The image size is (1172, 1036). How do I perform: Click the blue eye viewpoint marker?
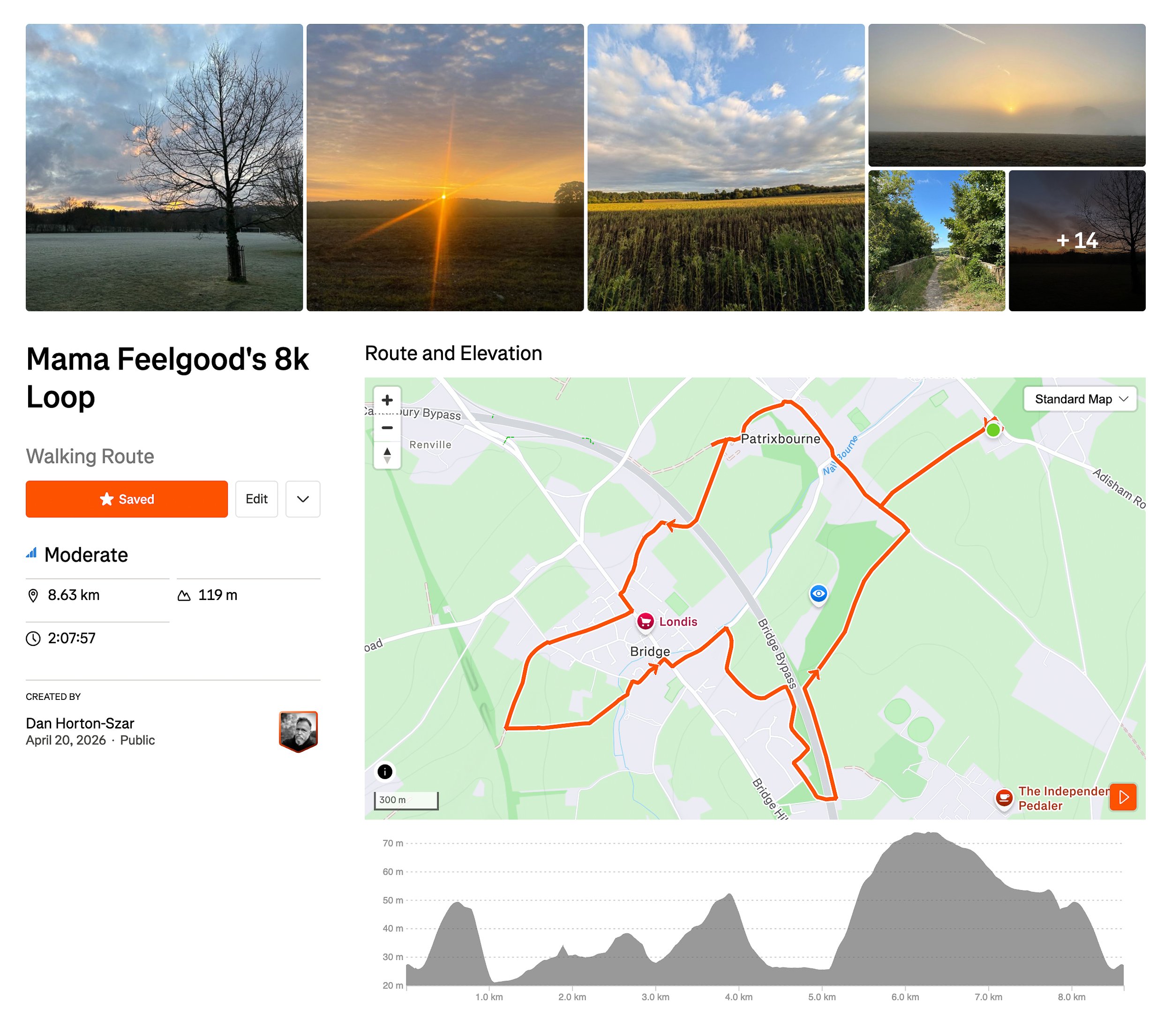[x=818, y=594]
